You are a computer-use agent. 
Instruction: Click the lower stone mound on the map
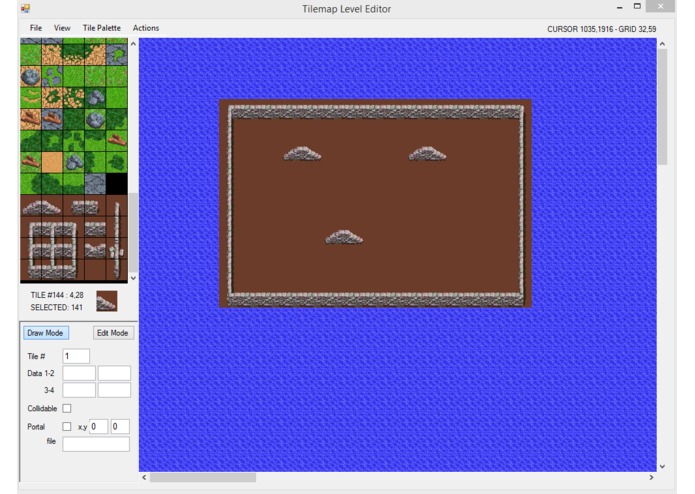tap(344, 237)
